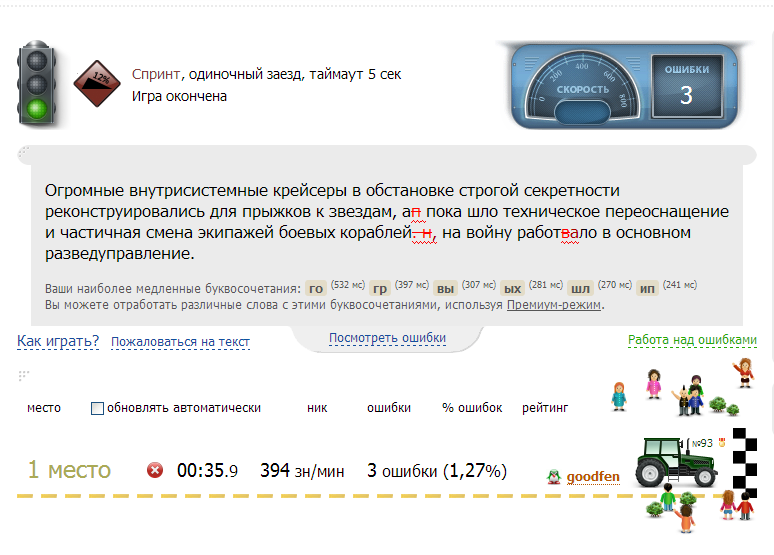The image size is (774, 555).
Task: Click the drag handle dots above the results table
Action: (x=23, y=376)
